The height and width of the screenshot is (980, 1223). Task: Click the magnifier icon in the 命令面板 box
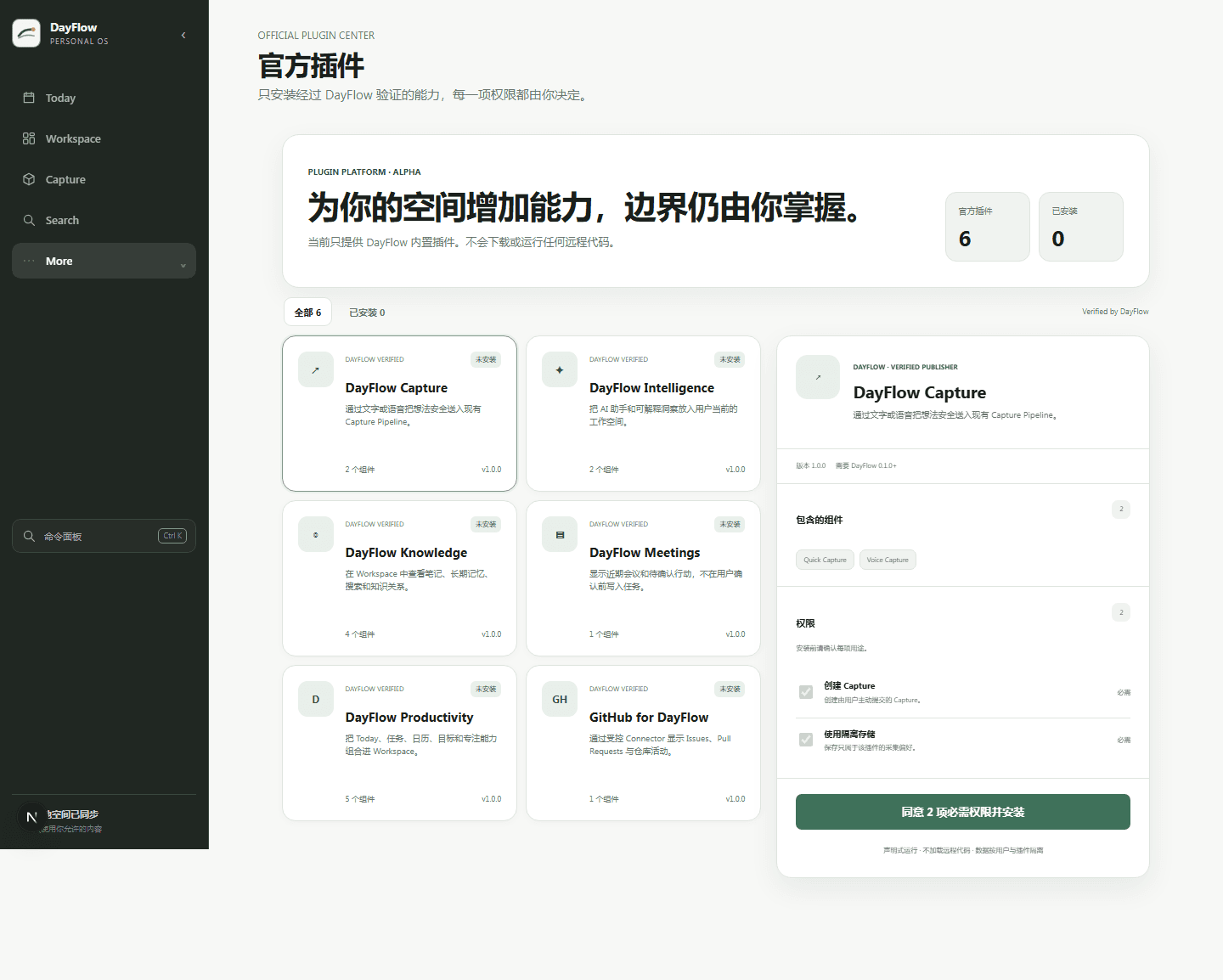(x=29, y=536)
